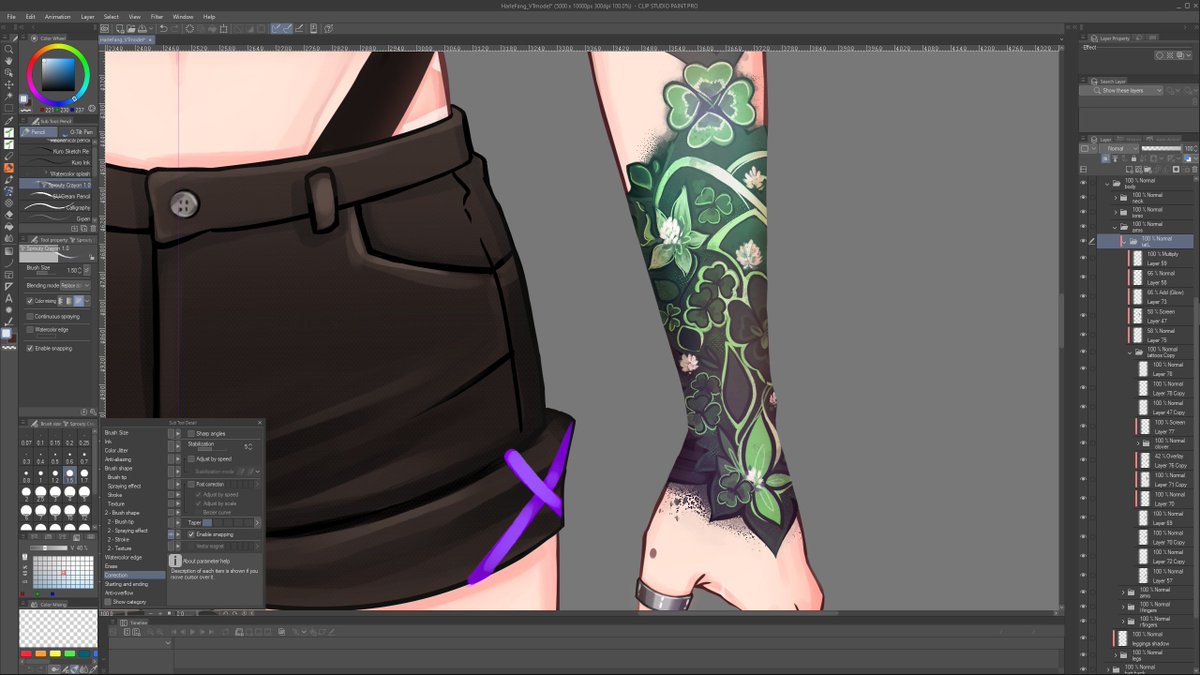Expand the Taper options arrow

click(257, 522)
